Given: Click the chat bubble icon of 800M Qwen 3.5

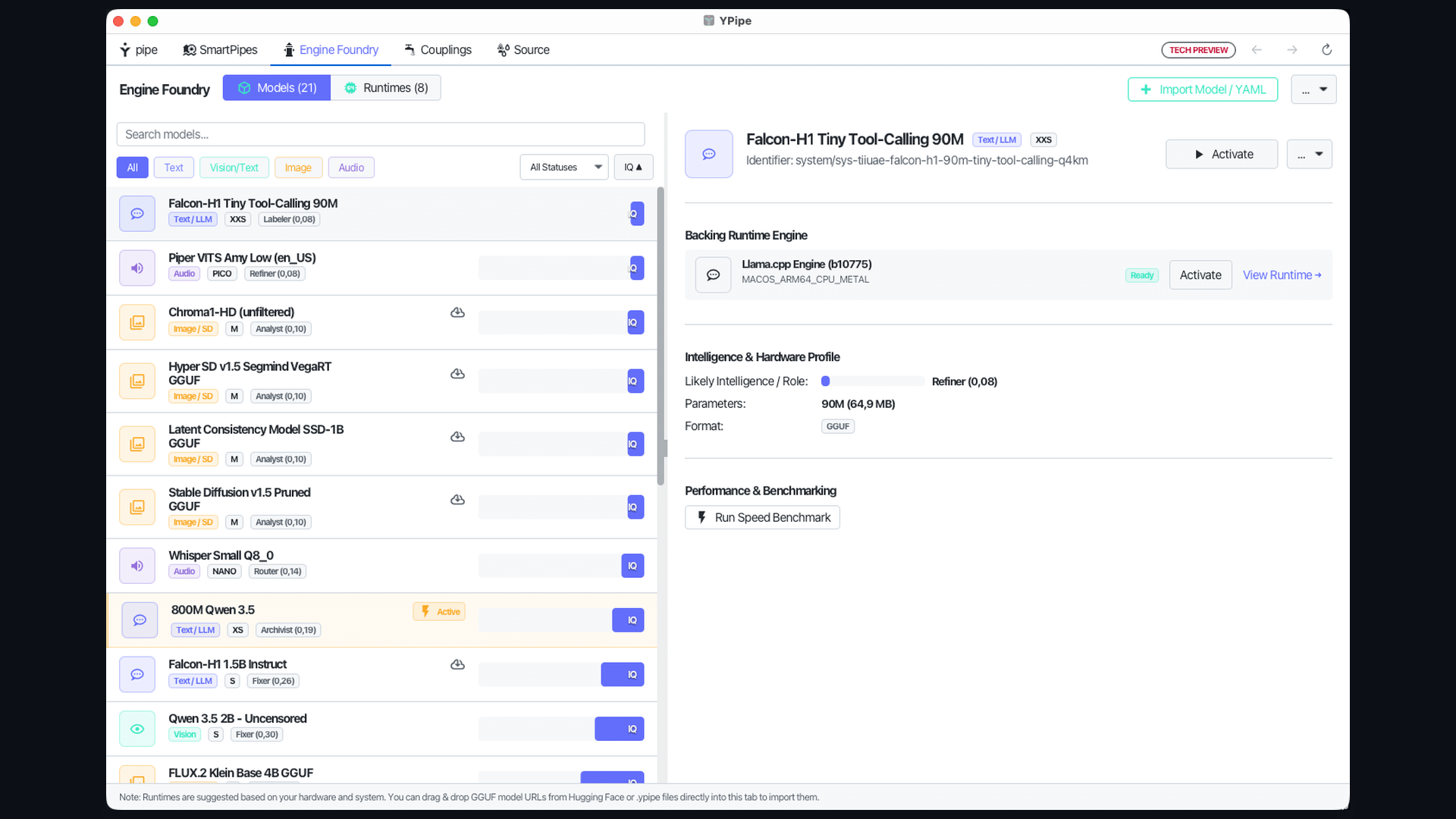Looking at the screenshot, I should pos(140,620).
